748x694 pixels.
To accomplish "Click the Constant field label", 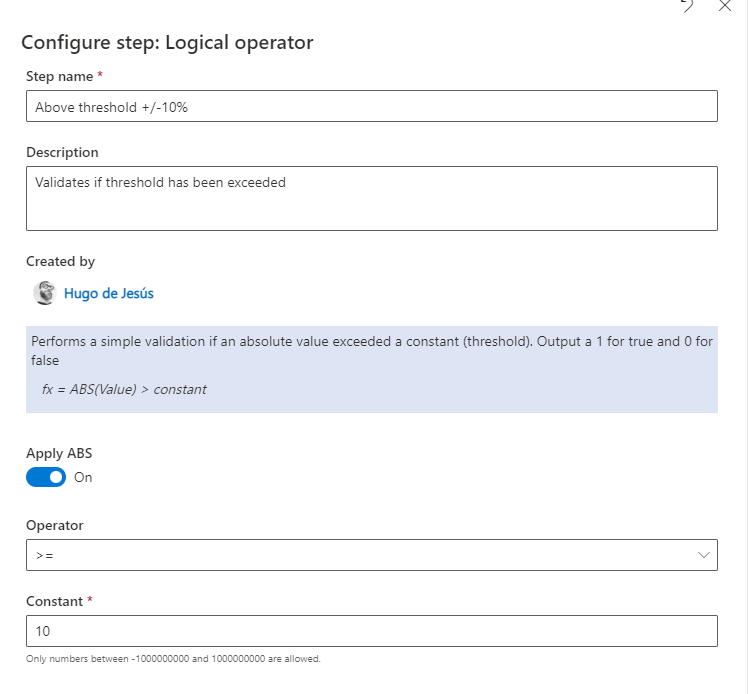I will pos(53,601).
